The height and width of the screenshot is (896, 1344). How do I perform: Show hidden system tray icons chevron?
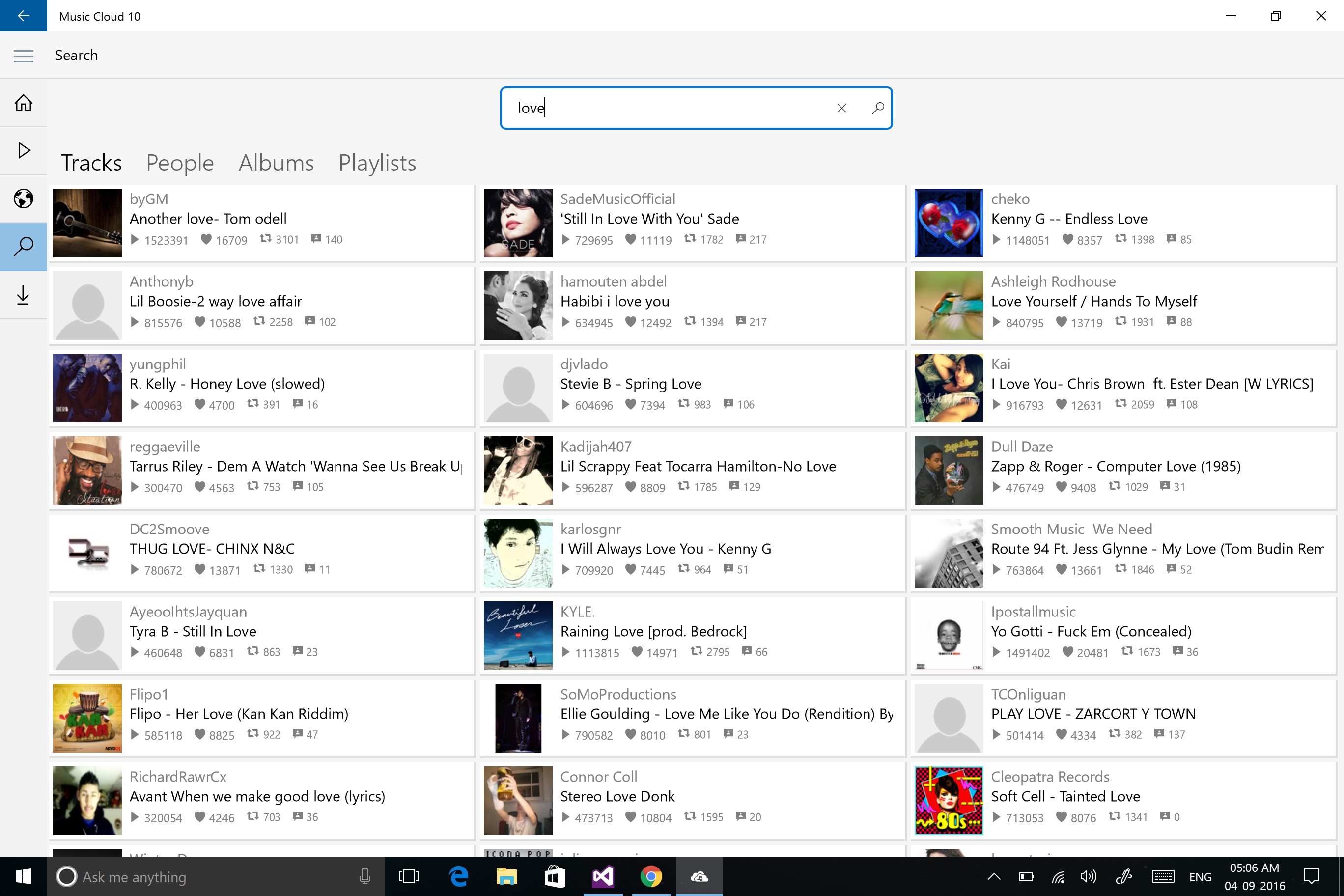coord(994,876)
